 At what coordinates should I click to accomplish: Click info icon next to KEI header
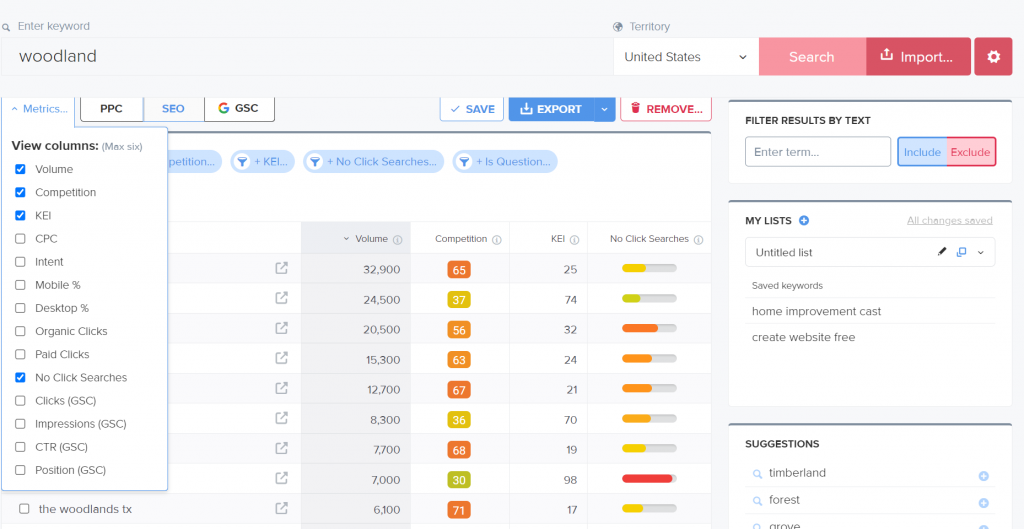[x=574, y=240]
